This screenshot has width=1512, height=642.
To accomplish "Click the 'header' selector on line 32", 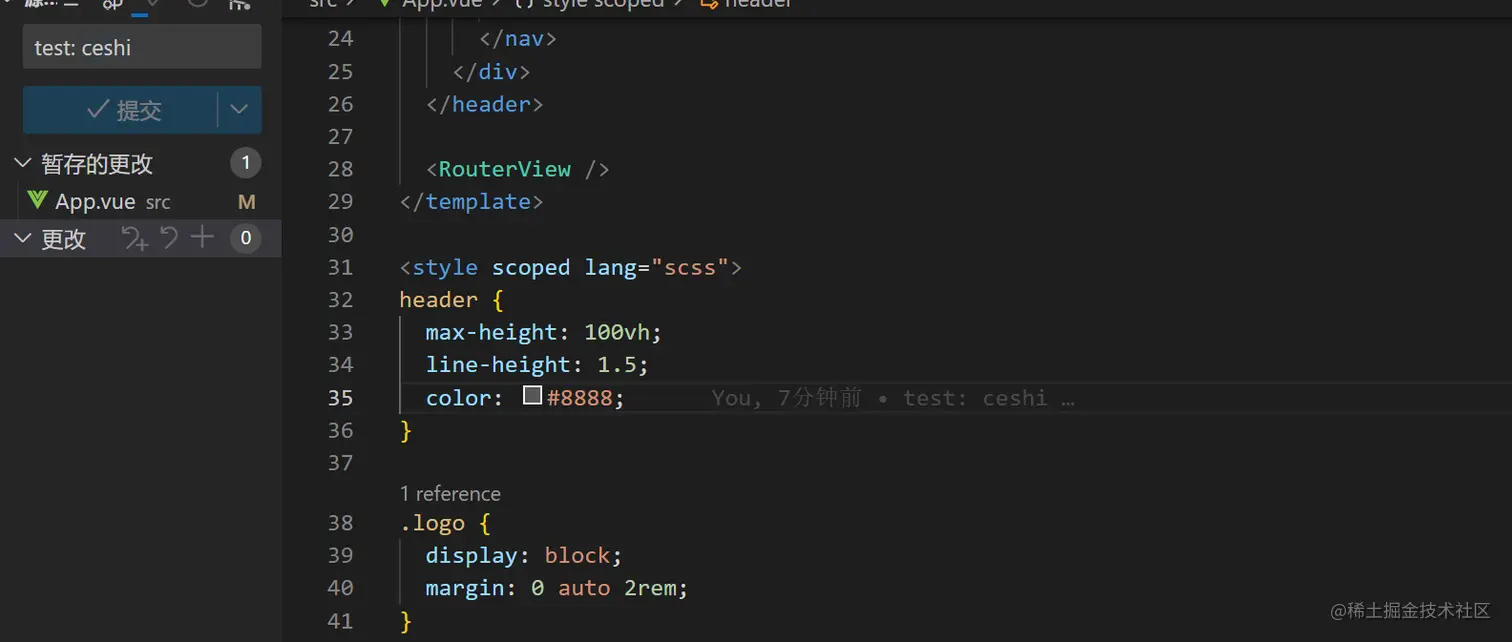I will point(438,300).
